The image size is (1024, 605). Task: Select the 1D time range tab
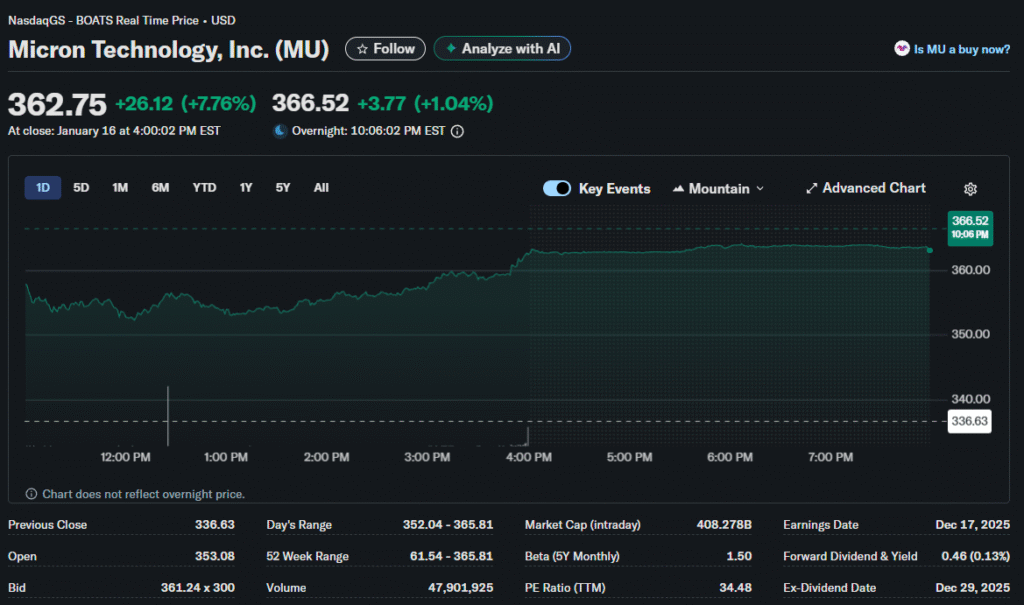tap(43, 188)
